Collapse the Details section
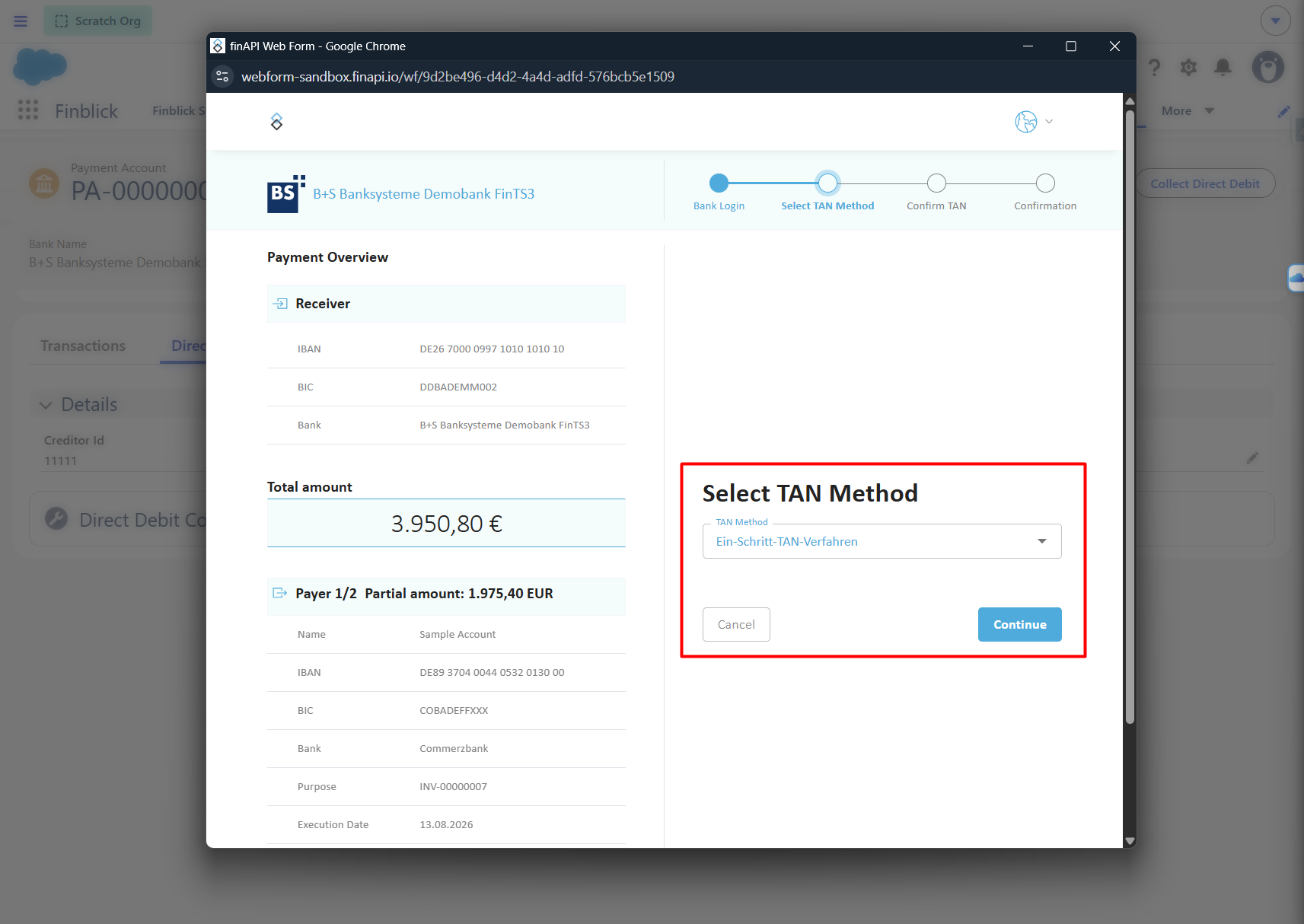 pyautogui.click(x=46, y=405)
